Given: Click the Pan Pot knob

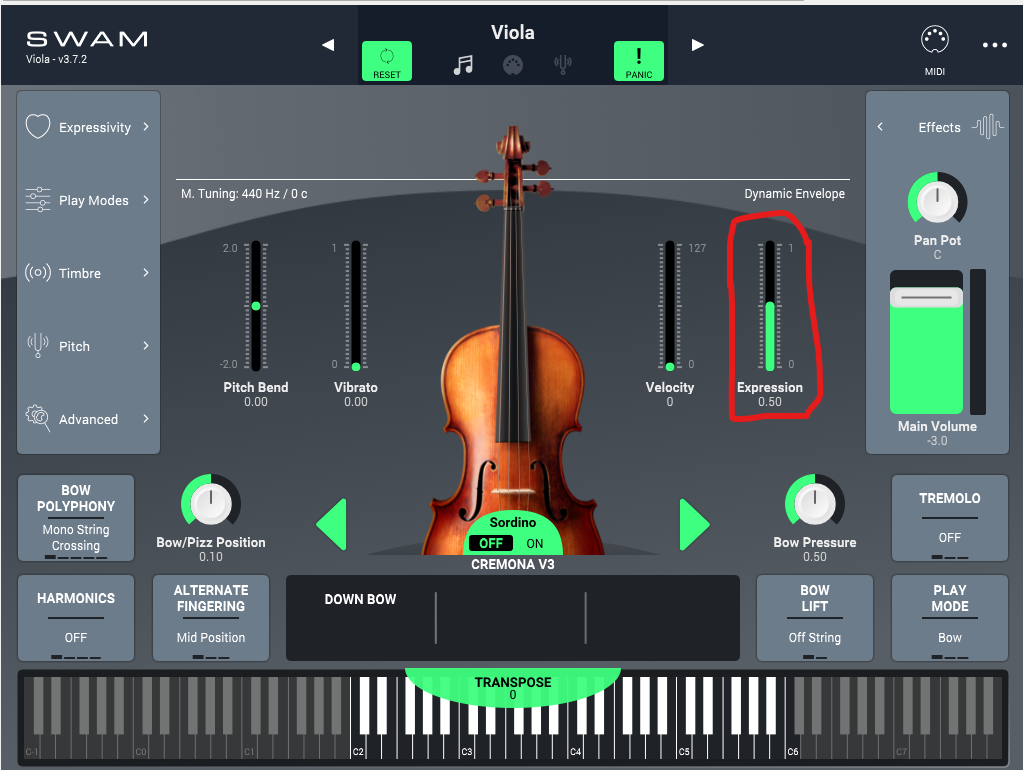Looking at the screenshot, I should (937, 201).
